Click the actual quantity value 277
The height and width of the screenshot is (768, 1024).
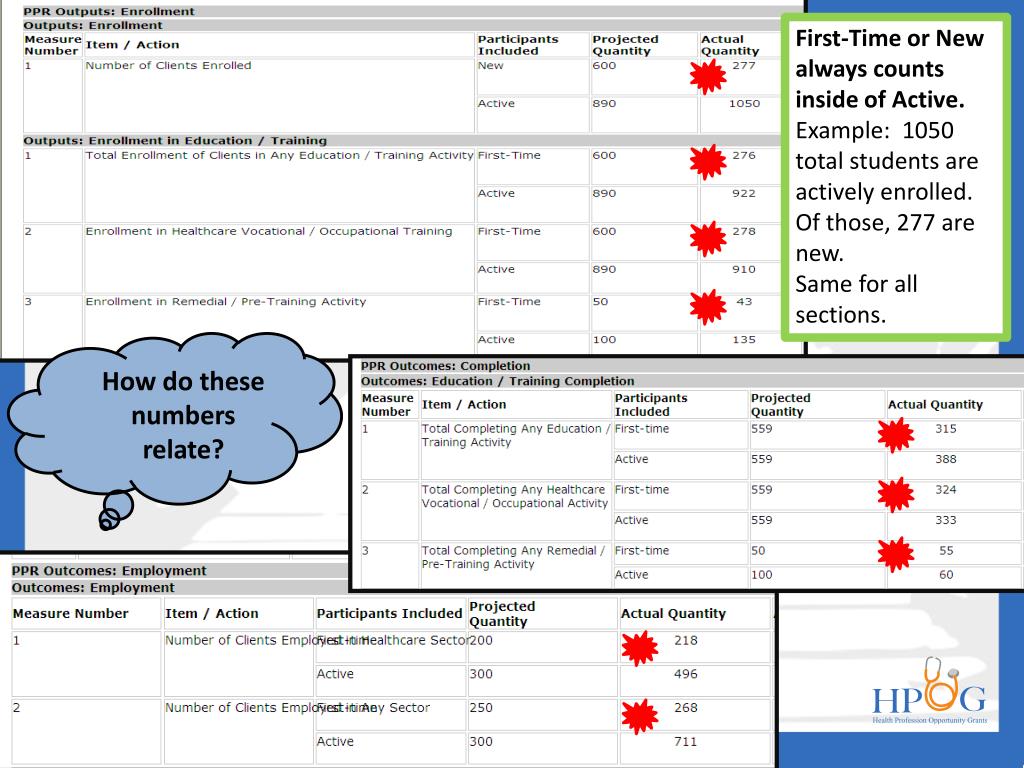pos(744,65)
